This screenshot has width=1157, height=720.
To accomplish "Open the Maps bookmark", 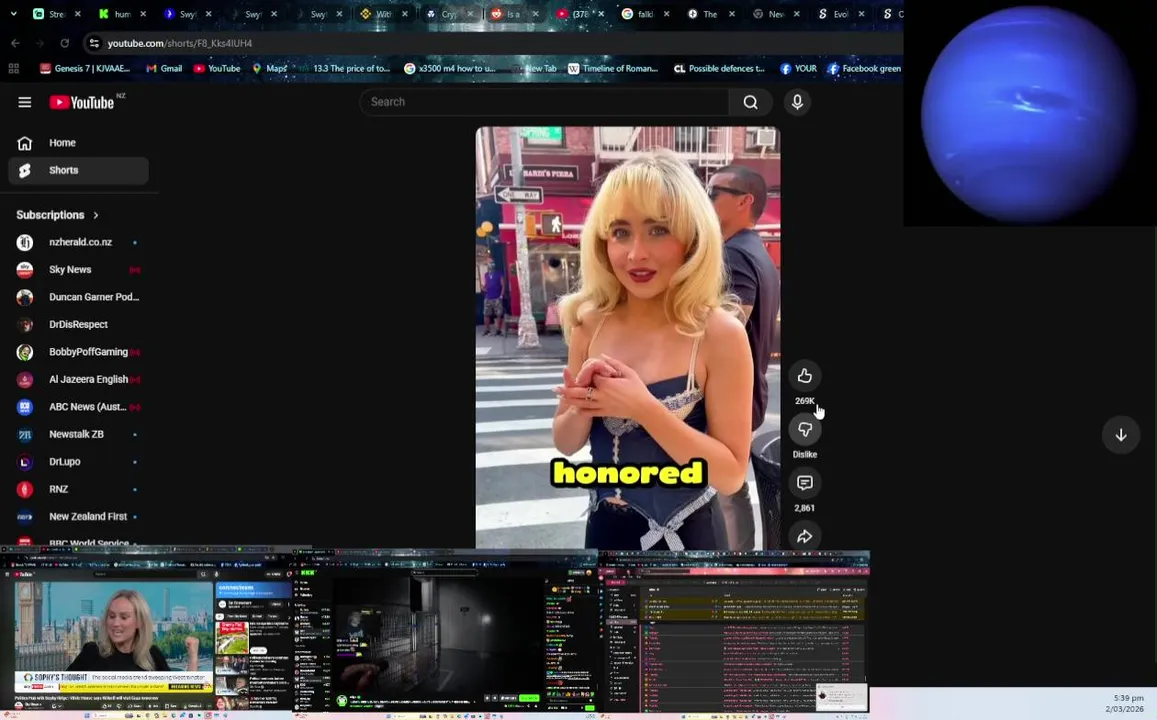I will pos(270,69).
